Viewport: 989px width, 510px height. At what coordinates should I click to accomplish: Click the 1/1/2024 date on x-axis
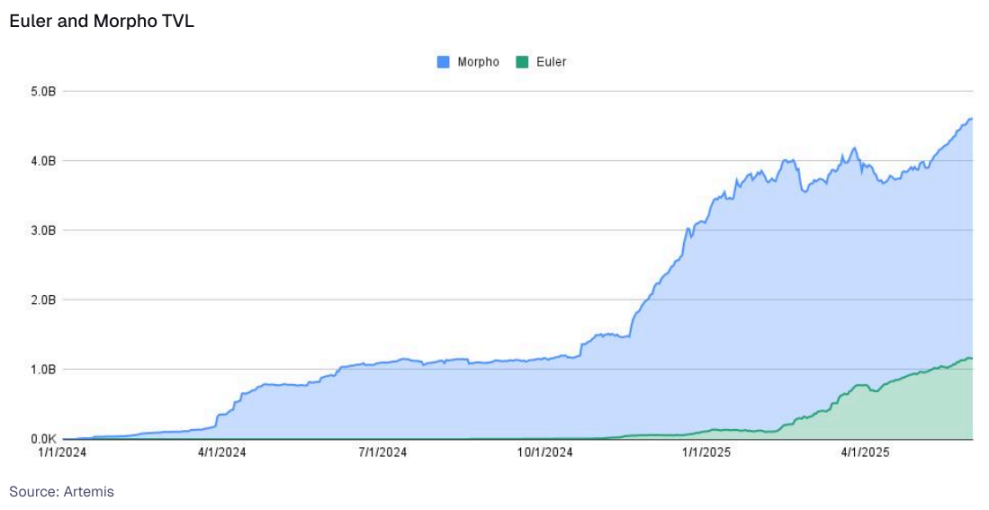(62, 453)
